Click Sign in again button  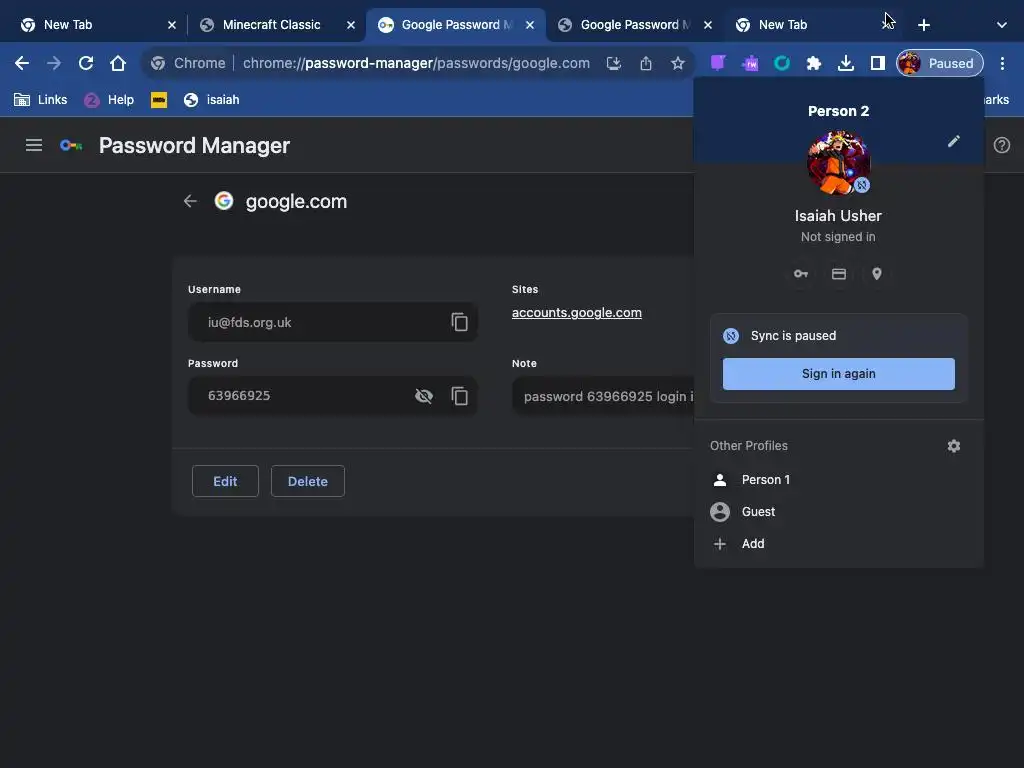coord(839,374)
